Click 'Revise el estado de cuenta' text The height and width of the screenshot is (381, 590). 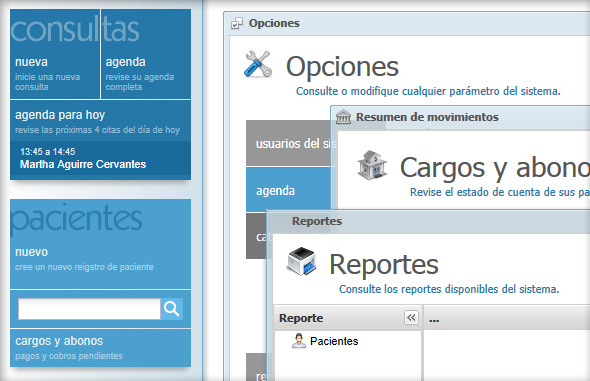pyautogui.click(x=500, y=192)
